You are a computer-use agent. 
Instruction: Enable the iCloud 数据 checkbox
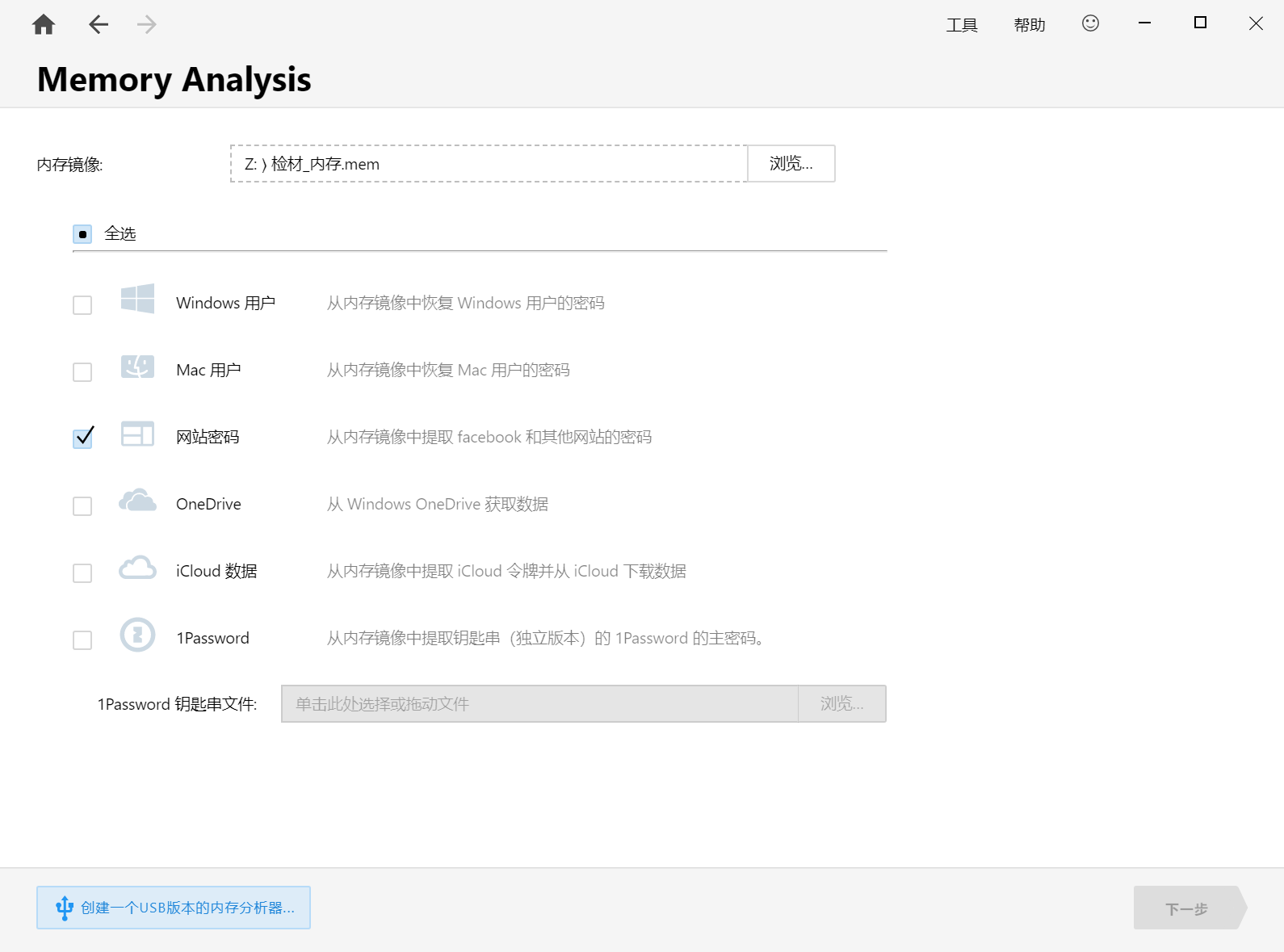(82, 573)
